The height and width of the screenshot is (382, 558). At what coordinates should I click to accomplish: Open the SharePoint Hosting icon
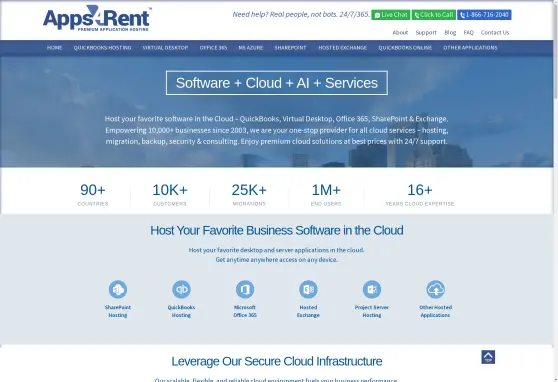coord(118,289)
